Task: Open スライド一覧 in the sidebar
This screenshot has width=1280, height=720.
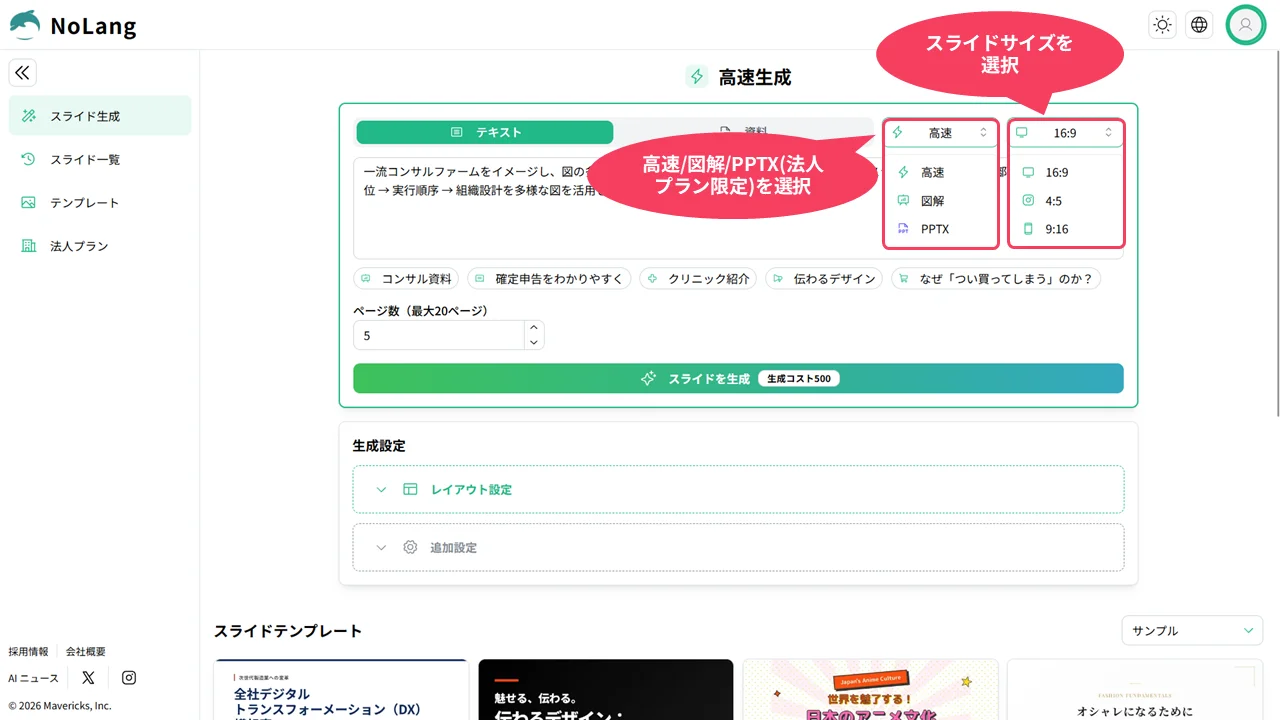Action: pyautogui.click(x=100, y=159)
